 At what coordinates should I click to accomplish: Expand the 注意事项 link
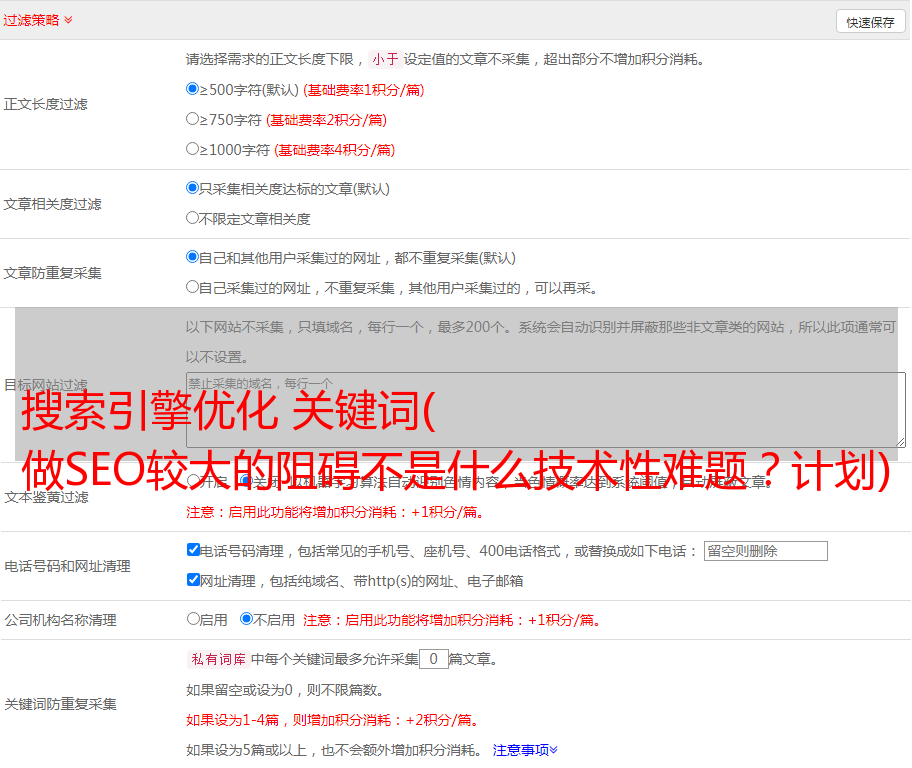point(525,750)
